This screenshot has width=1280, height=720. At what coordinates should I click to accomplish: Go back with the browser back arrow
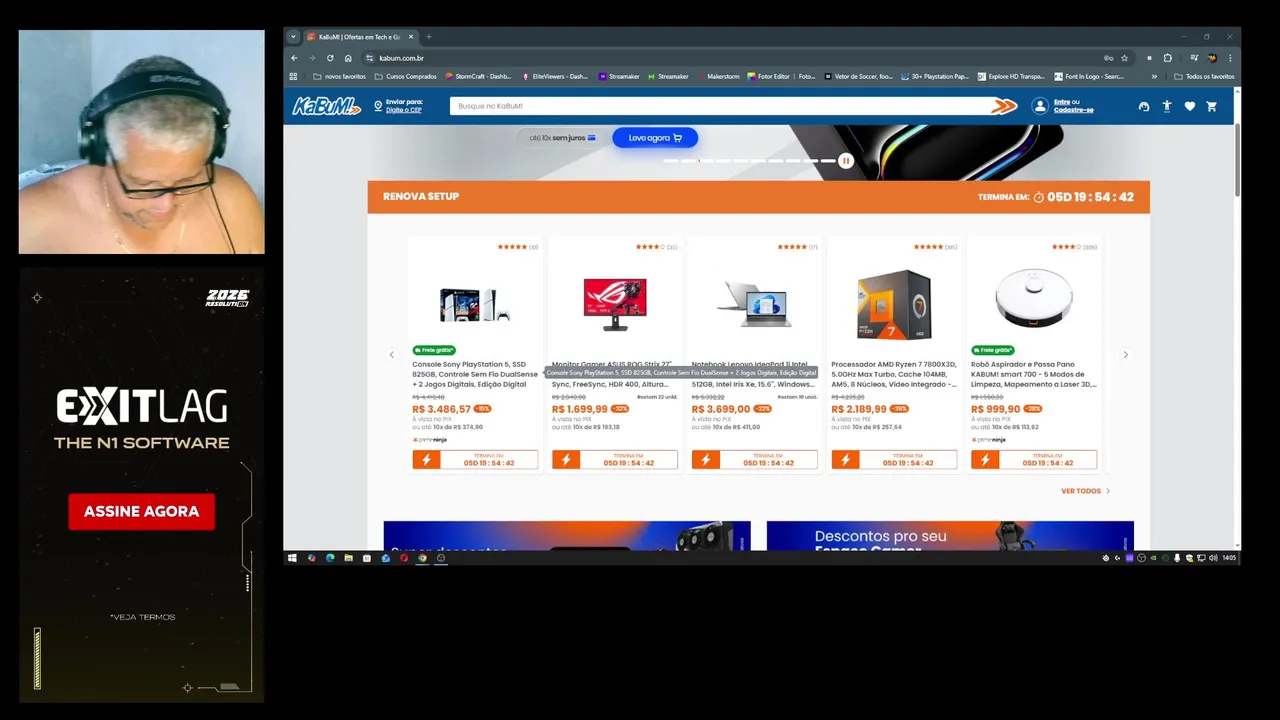pos(294,58)
